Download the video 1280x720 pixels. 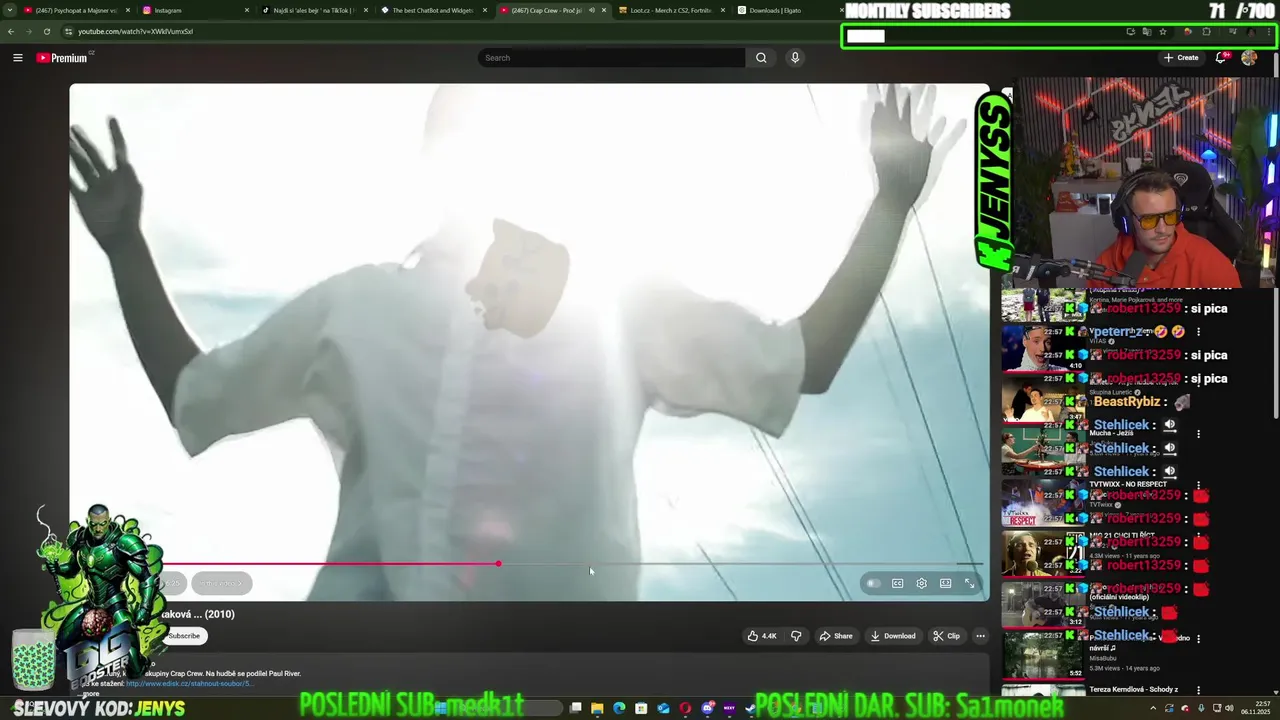click(893, 636)
